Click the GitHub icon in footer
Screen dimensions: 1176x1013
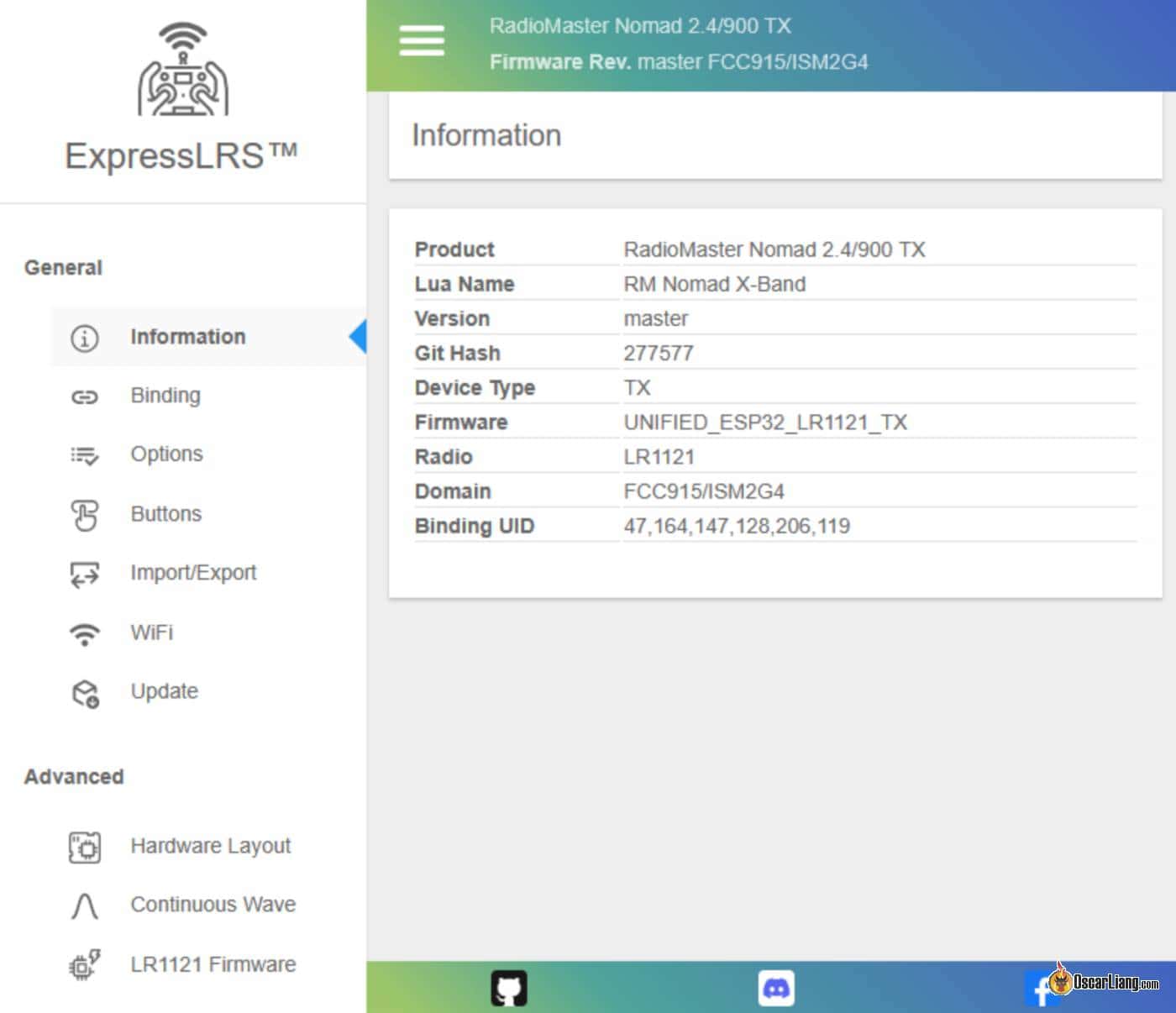coord(509,989)
